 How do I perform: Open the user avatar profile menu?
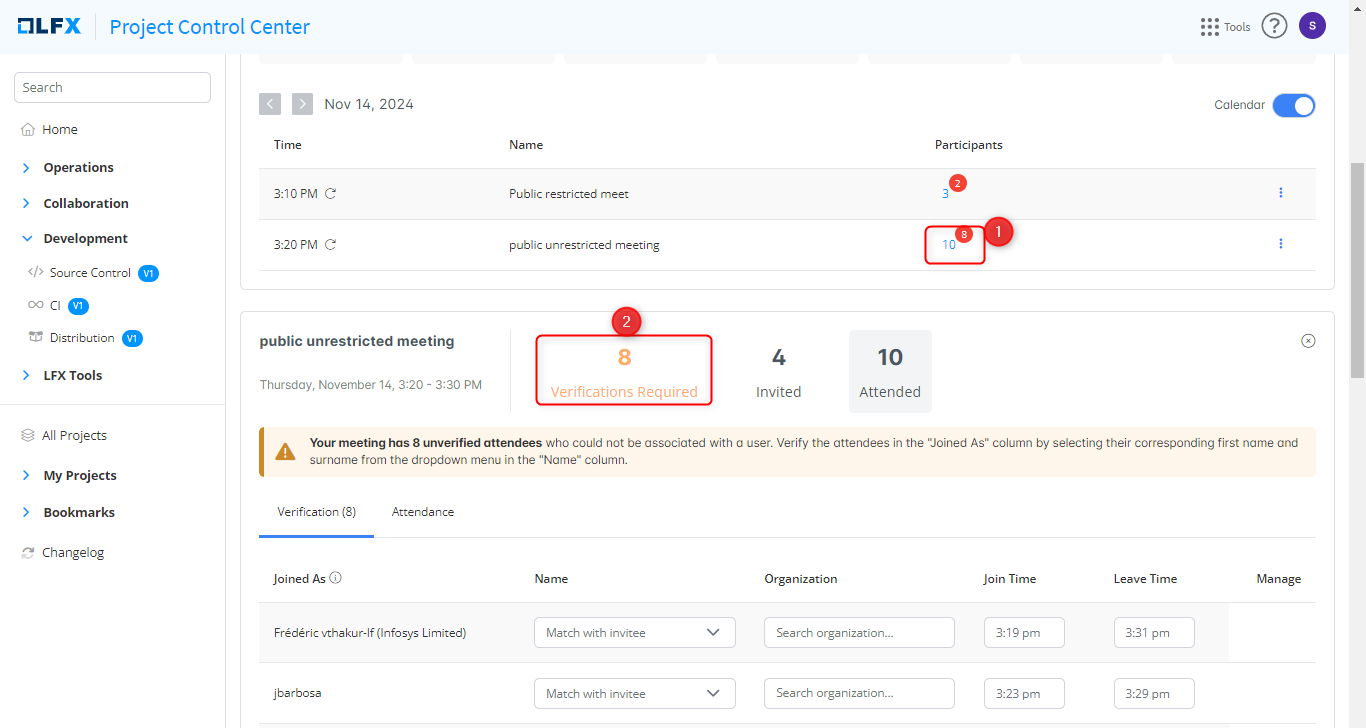point(1312,26)
